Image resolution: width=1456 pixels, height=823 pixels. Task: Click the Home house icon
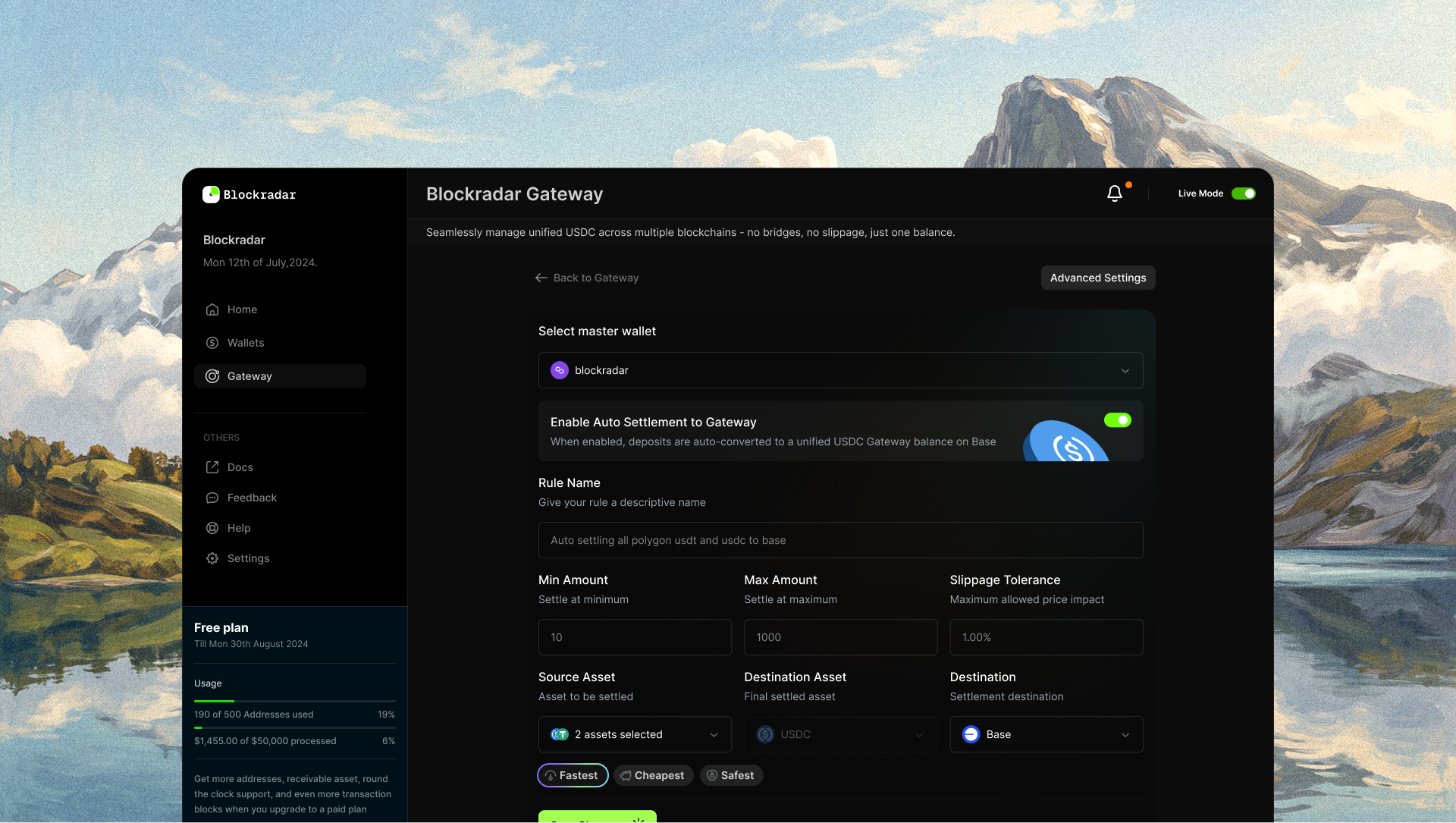click(212, 309)
